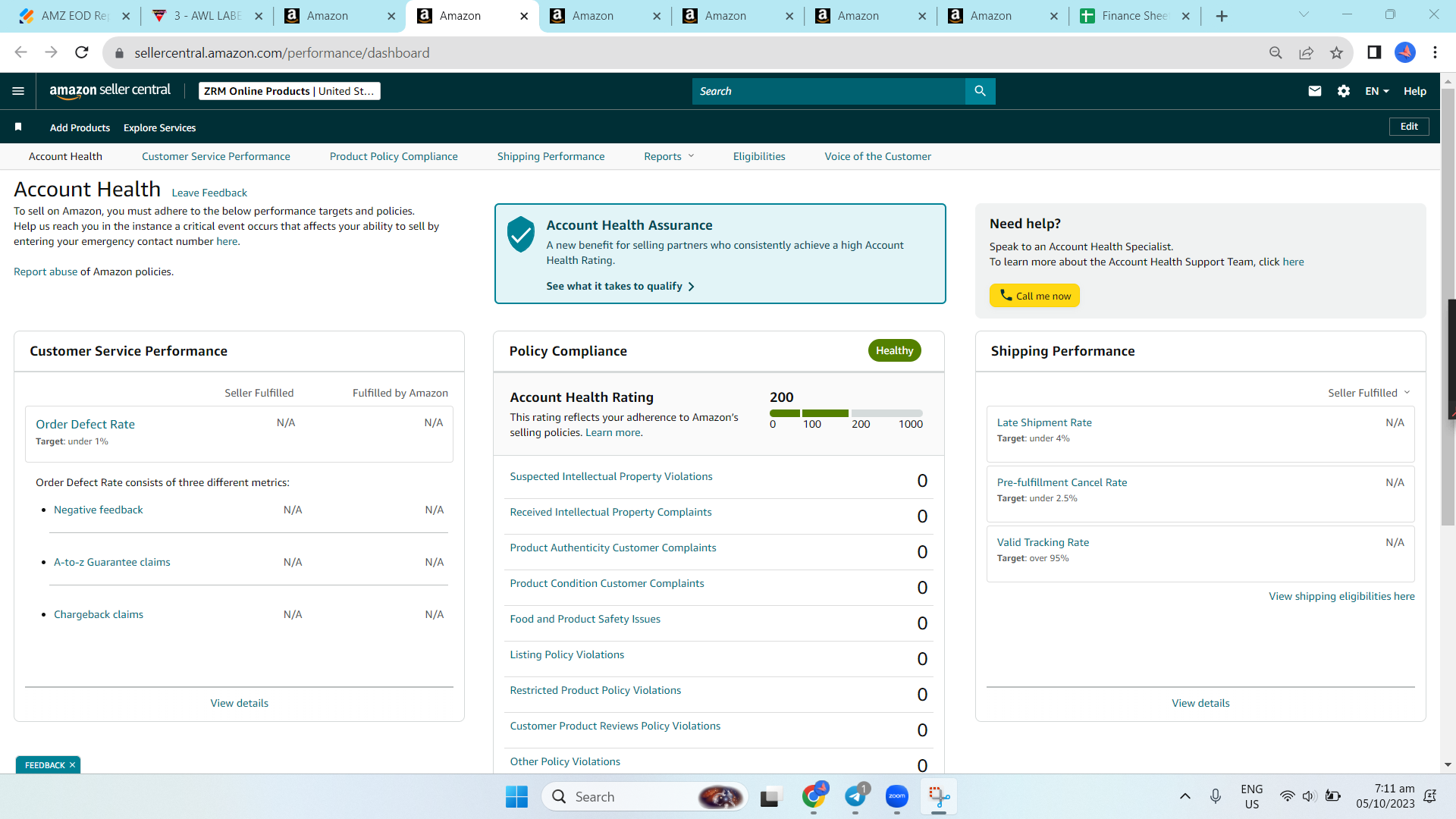Open the Shipping Performance tab
The height and width of the screenshot is (819, 1456).
pyautogui.click(x=551, y=156)
